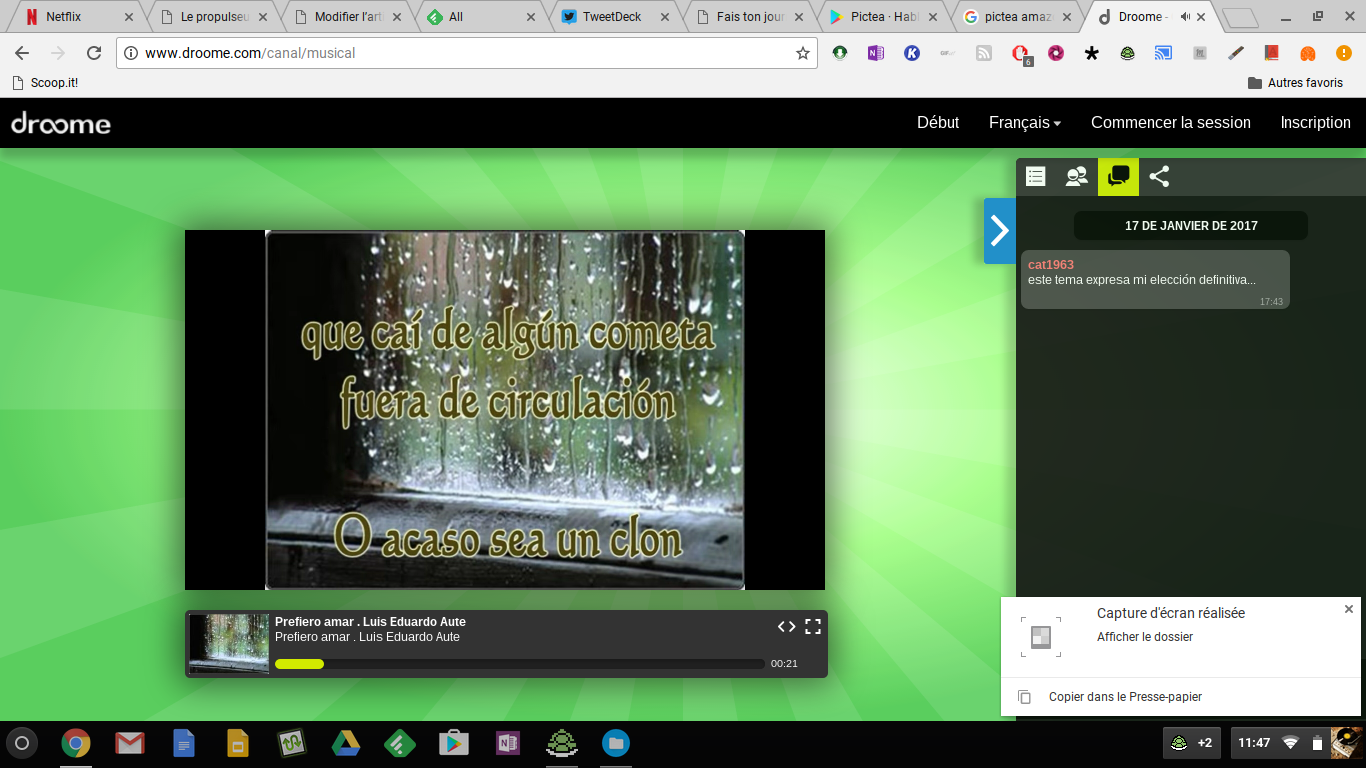Click the Google Cast extension icon
Screen dimensions: 1366x768
[1164, 53]
